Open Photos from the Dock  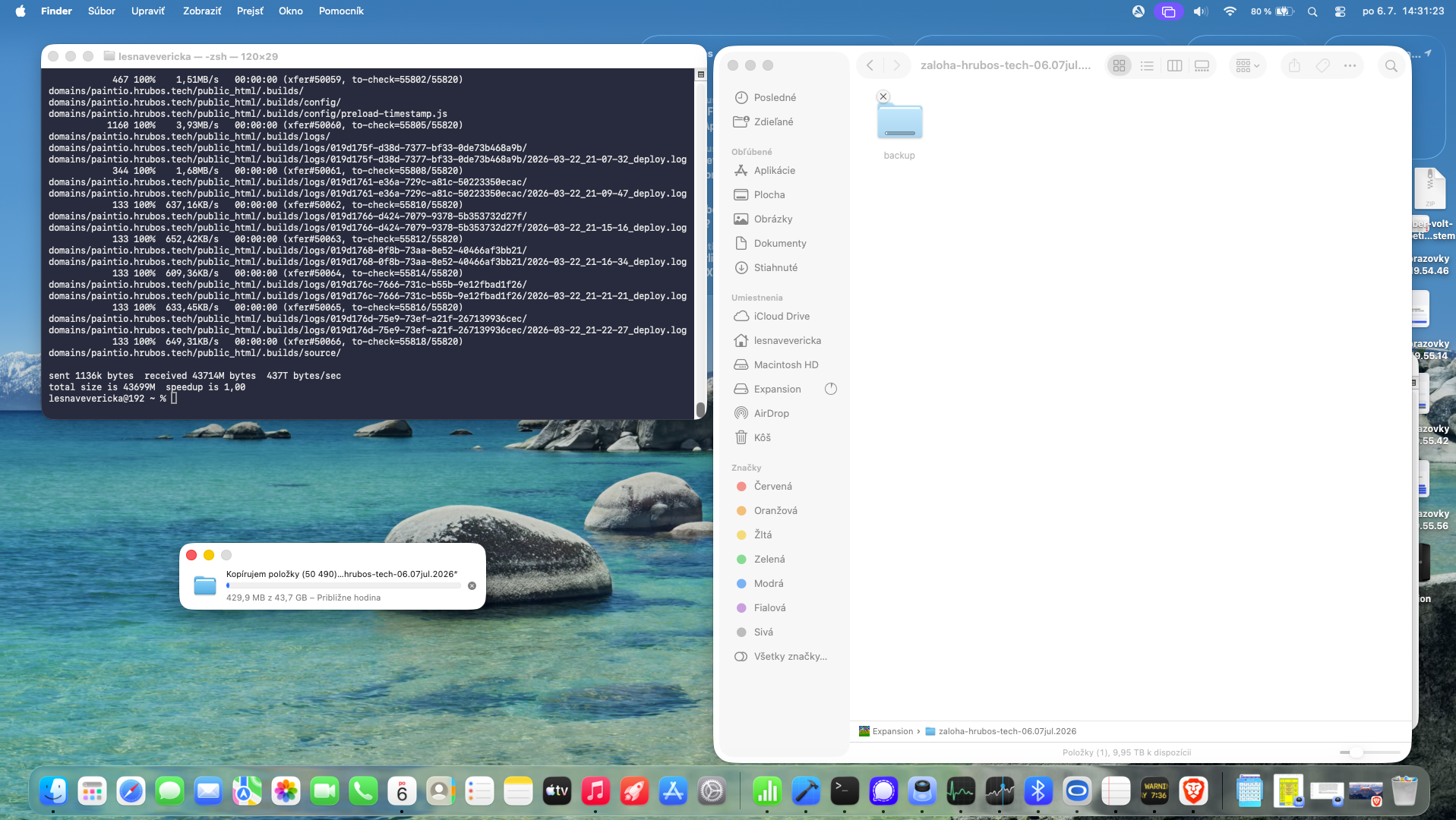286,792
